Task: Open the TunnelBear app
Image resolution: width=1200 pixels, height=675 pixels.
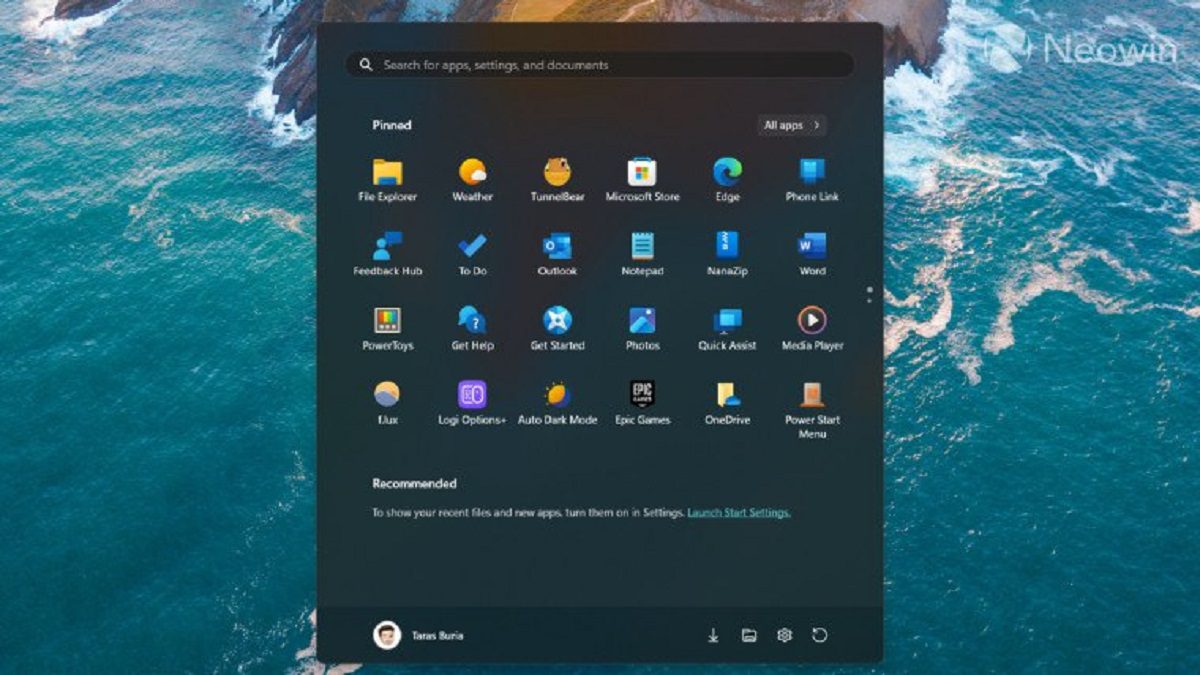Action: pos(557,180)
